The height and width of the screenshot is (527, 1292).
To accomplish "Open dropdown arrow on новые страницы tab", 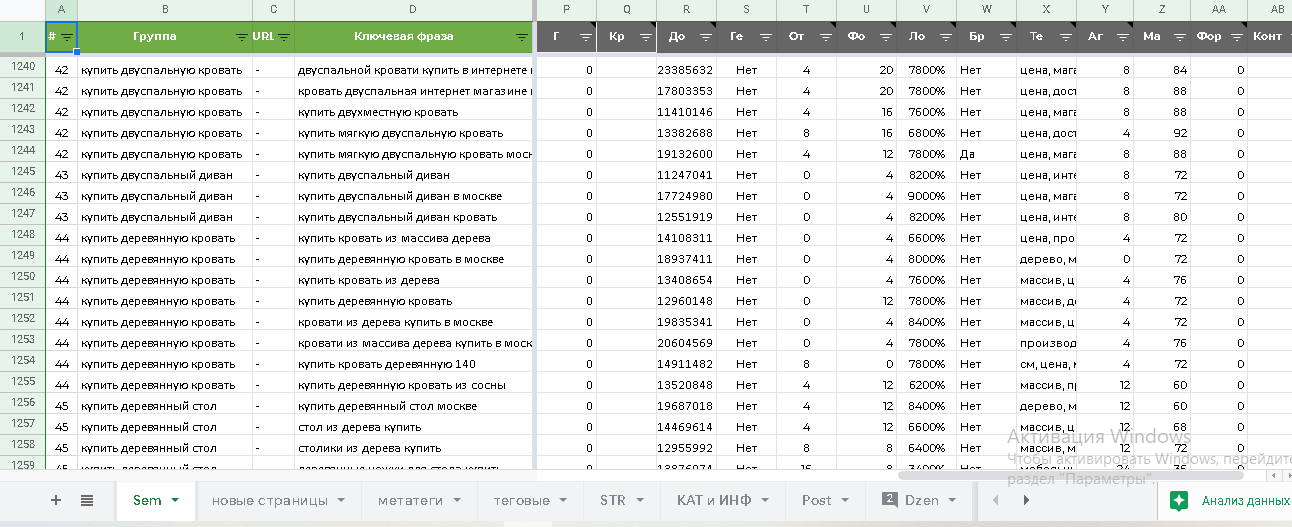I will pyautogui.click(x=341, y=500).
